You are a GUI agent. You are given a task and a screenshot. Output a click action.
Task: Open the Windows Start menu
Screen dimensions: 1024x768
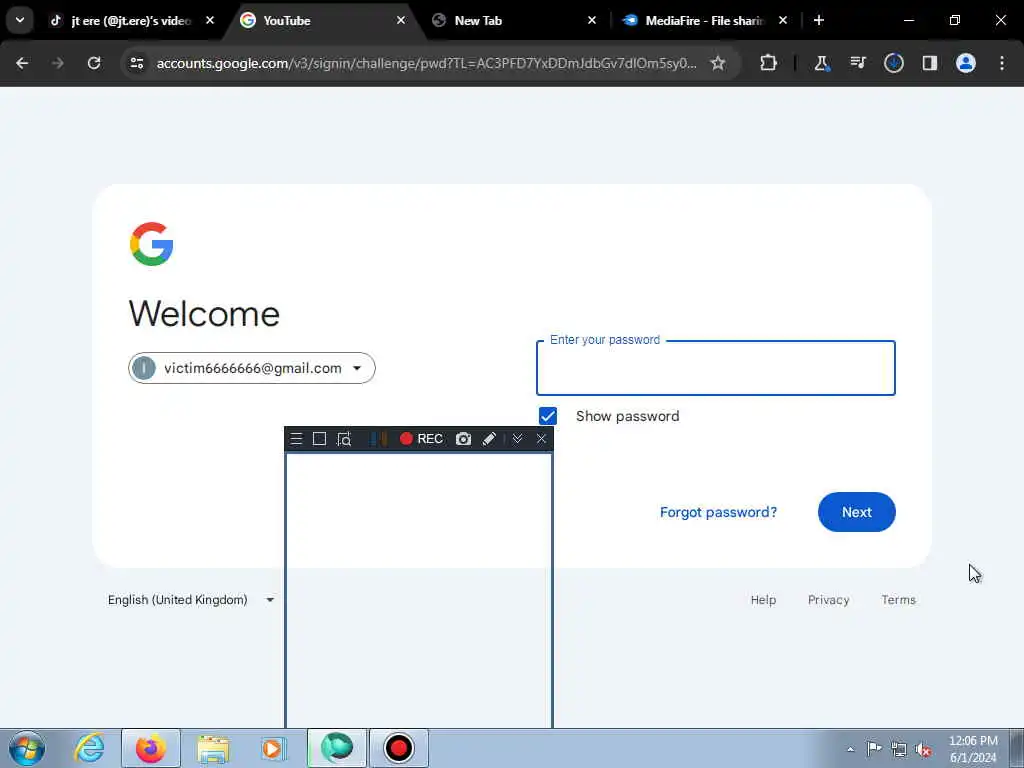(x=27, y=748)
